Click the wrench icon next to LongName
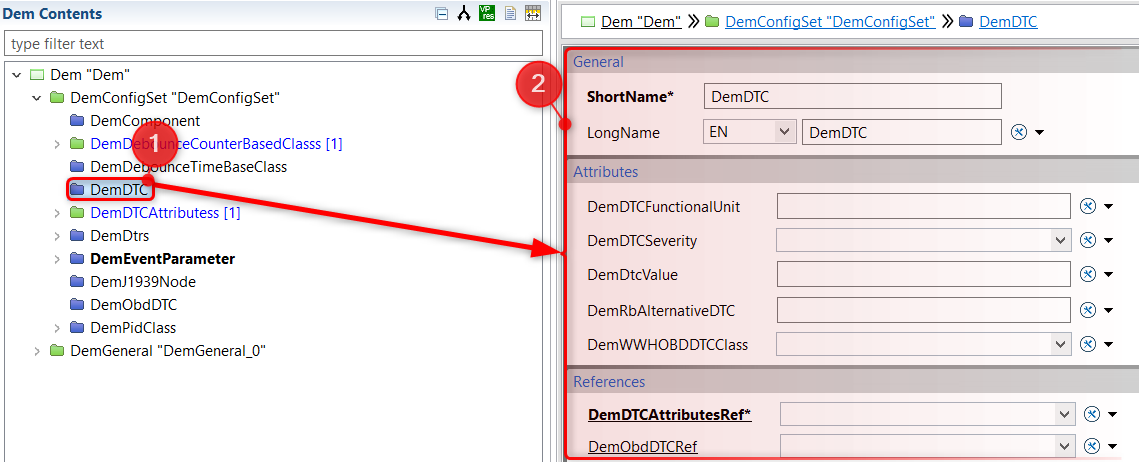 (x=1019, y=133)
